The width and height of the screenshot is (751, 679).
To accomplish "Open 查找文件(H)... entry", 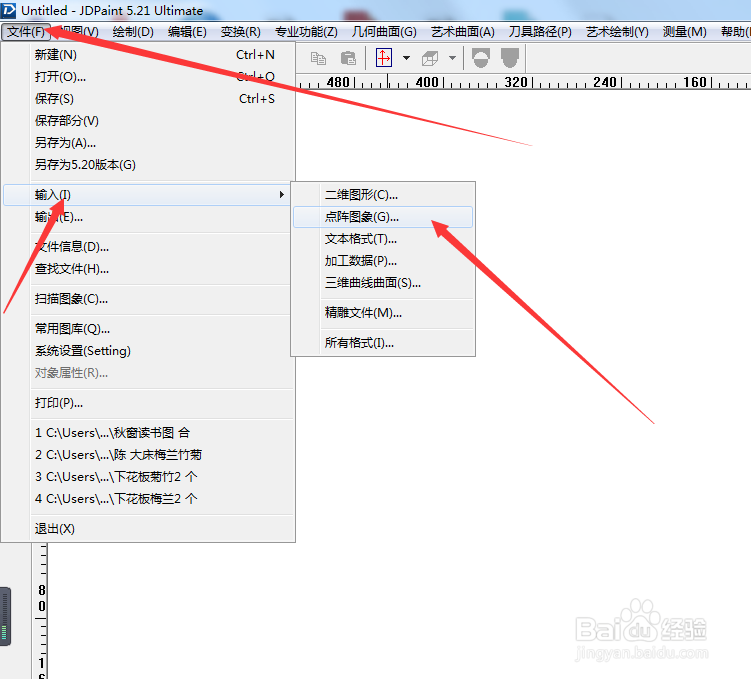I will tap(148, 269).
